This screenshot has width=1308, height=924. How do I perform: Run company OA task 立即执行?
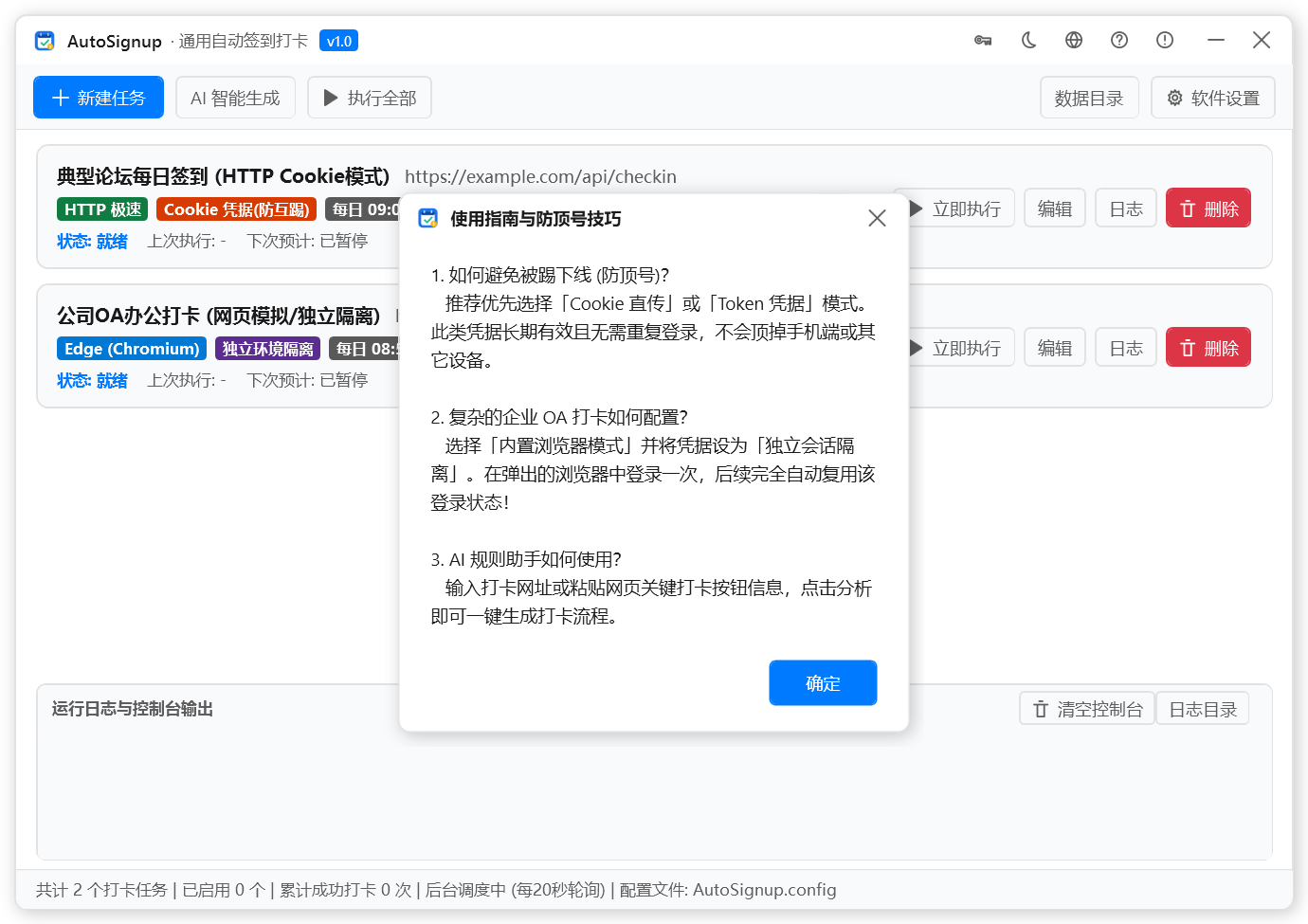pos(960,348)
